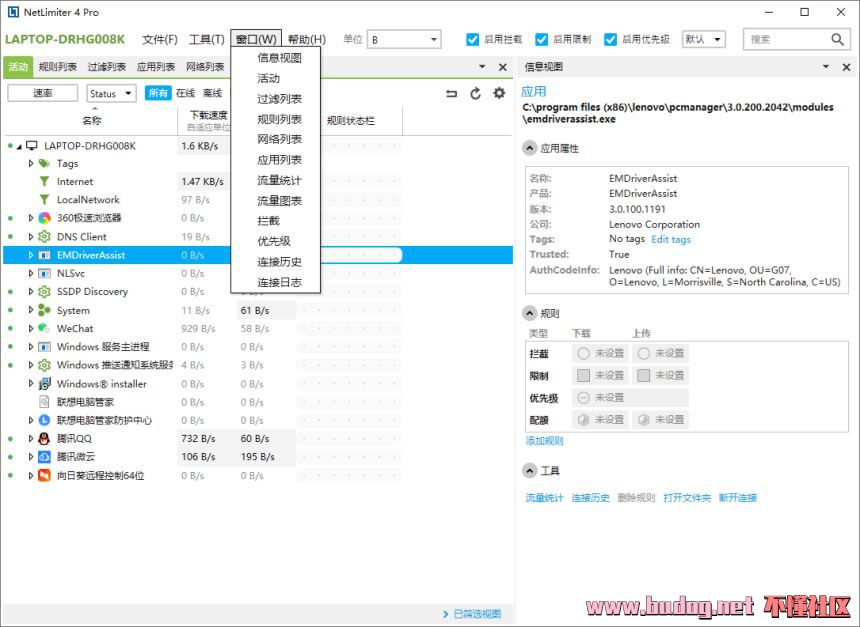Click the Edit tags link
Screen dimensions: 860x627
pyautogui.click(x=670, y=239)
